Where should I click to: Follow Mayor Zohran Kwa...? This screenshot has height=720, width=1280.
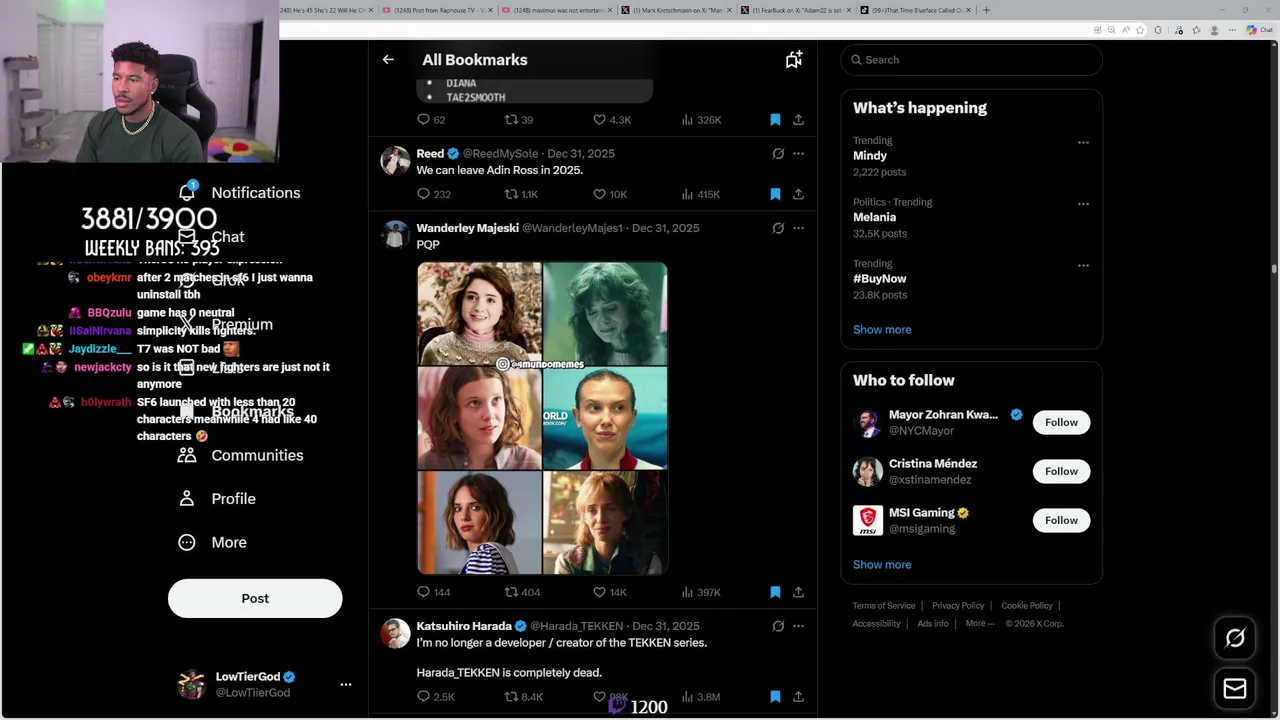click(1061, 422)
